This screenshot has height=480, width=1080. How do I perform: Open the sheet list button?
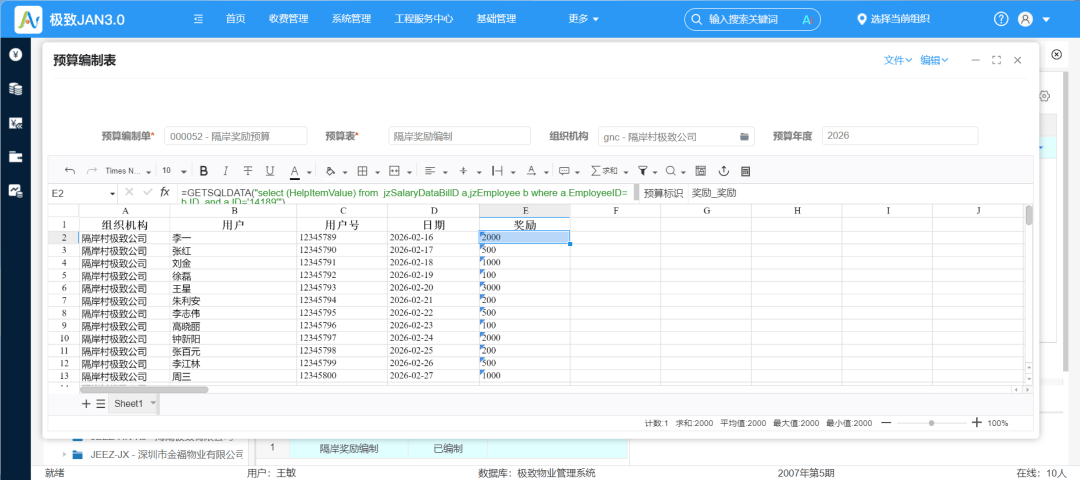point(101,404)
